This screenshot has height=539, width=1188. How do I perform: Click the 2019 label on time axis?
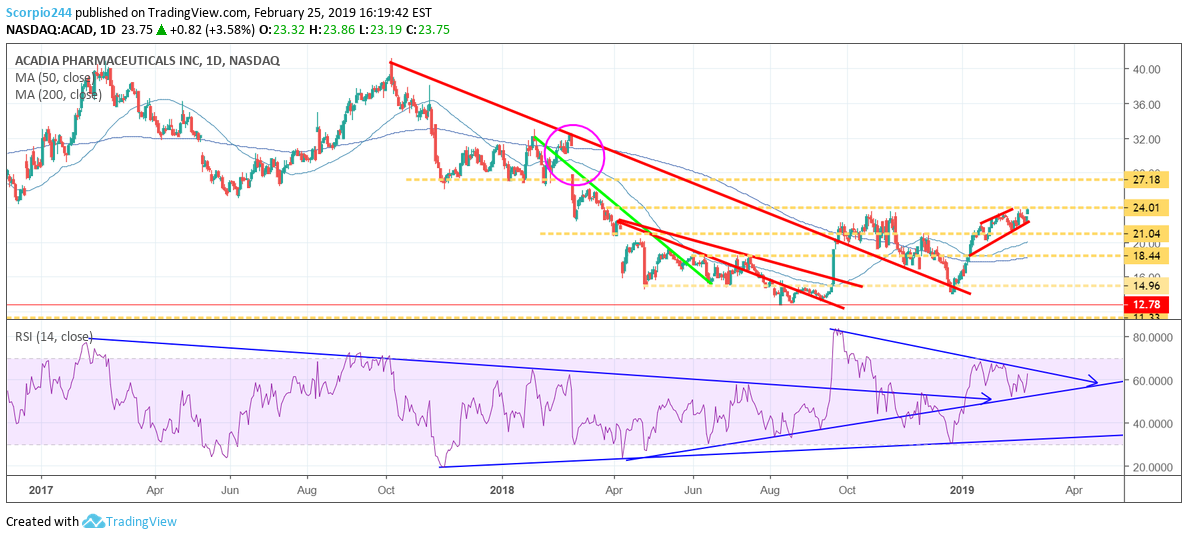(x=962, y=489)
